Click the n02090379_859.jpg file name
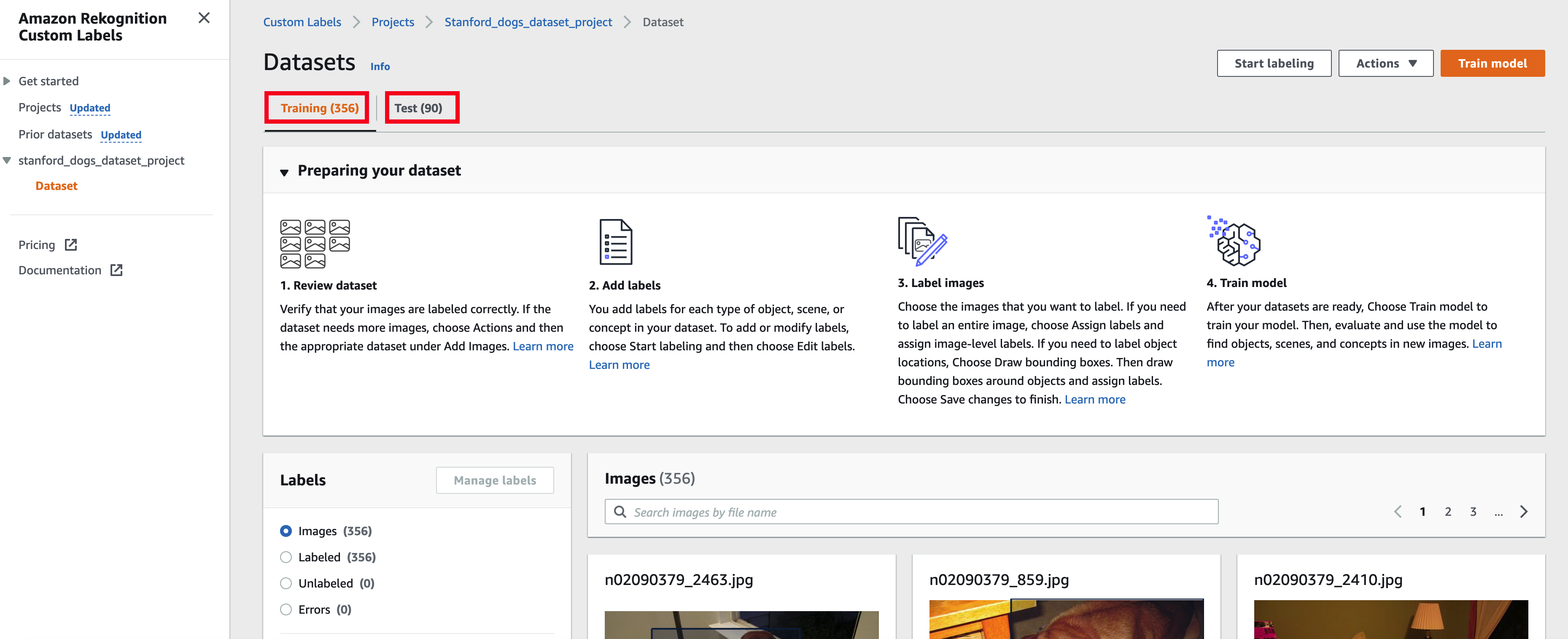The image size is (1568, 639). click(999, 580)
